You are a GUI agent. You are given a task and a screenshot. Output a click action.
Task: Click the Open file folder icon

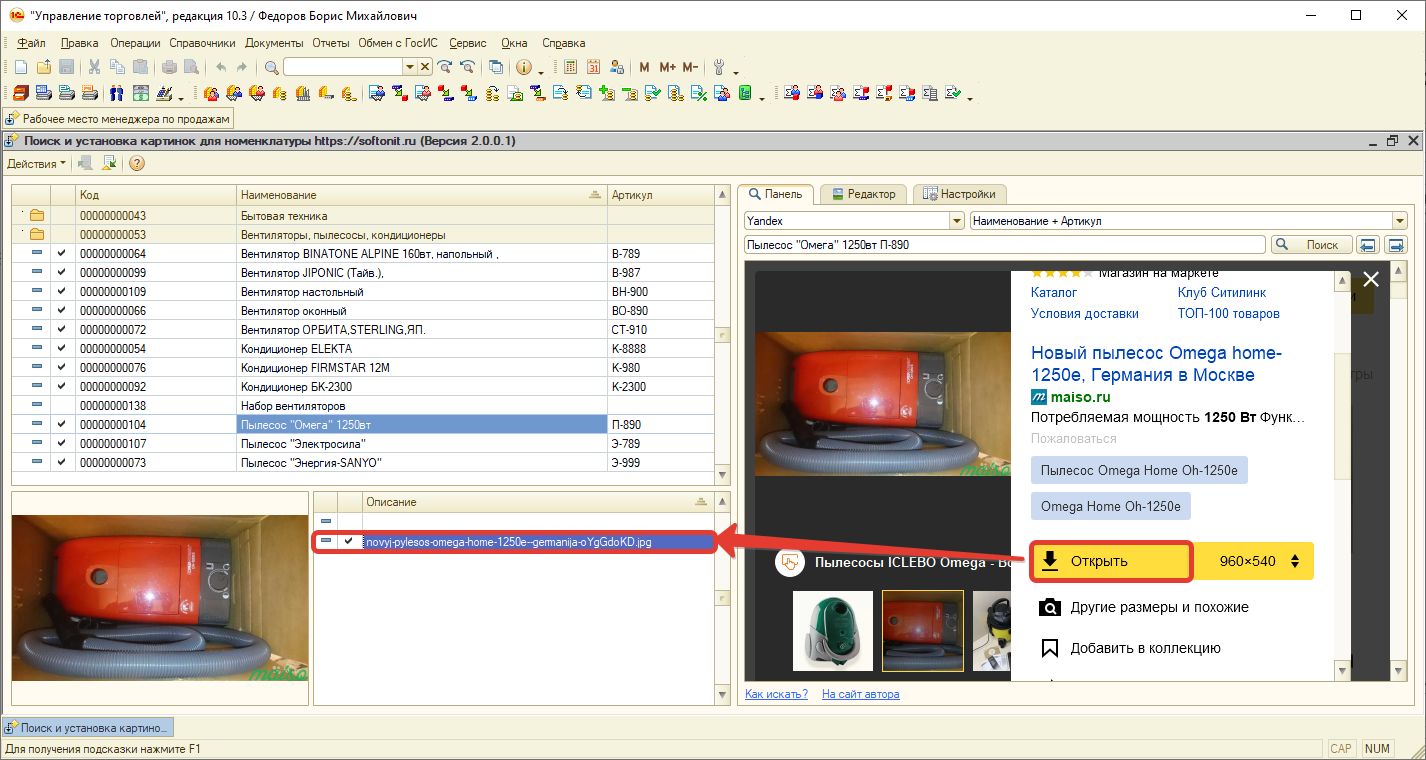44,67
